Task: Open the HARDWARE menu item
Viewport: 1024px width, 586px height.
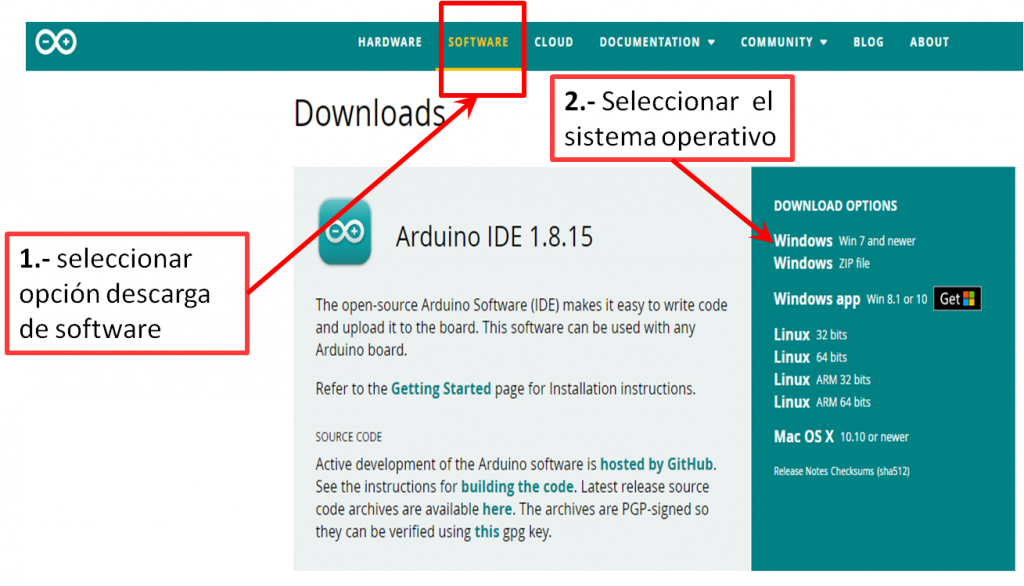Action: coord(390,42)
